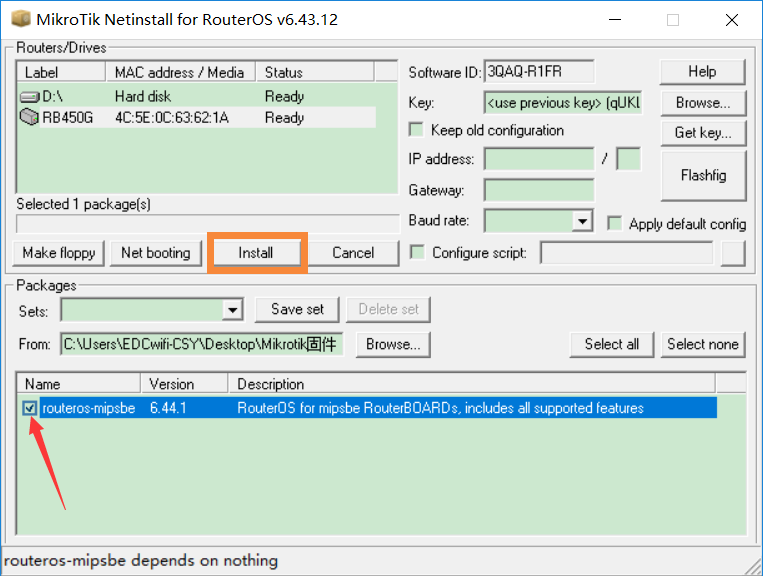The width and height of the screenshot is (763, 576).
Task: Click MAC address / Media column header
Action: pos(181,72)
